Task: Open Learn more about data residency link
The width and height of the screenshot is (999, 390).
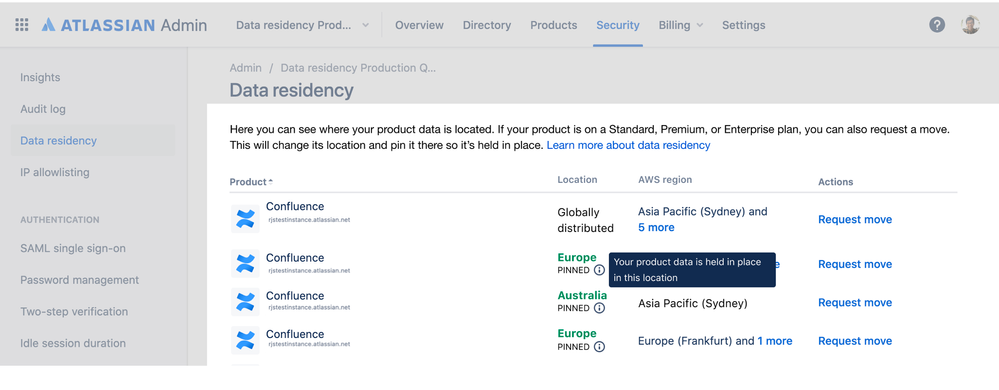Action: (628, 145)
